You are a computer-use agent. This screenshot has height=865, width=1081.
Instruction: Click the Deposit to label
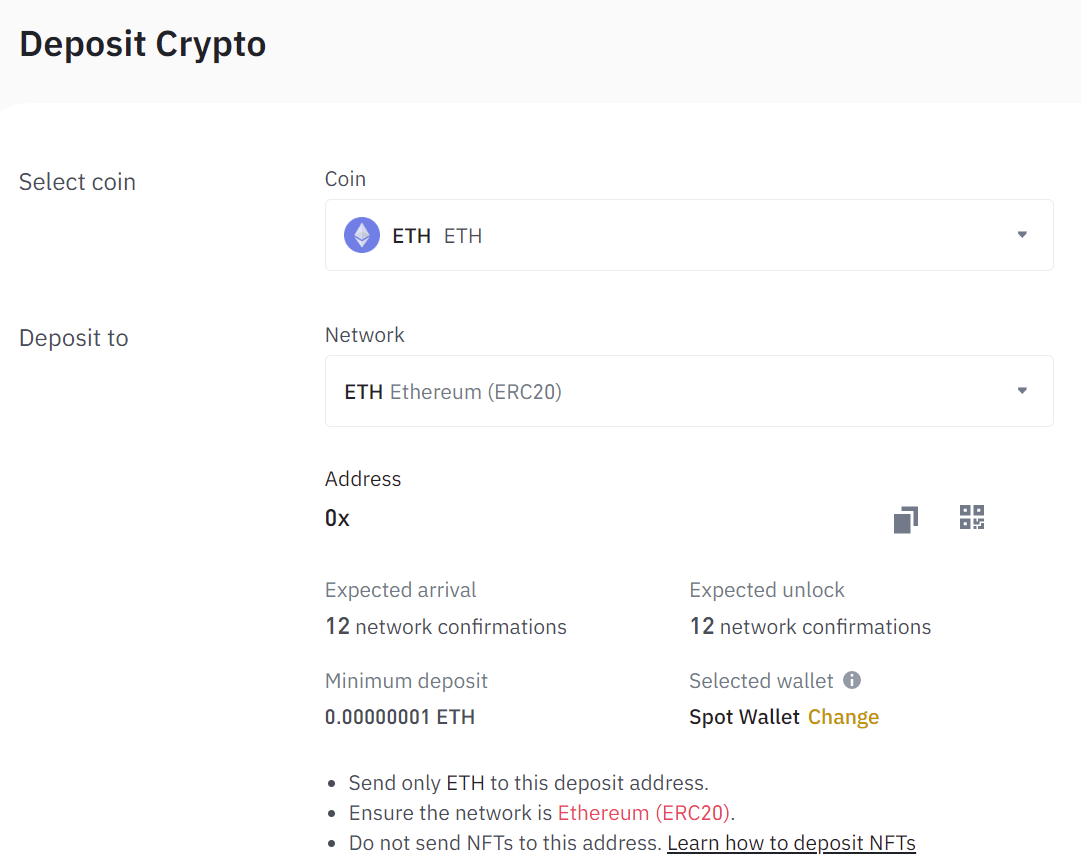[74, 338]
